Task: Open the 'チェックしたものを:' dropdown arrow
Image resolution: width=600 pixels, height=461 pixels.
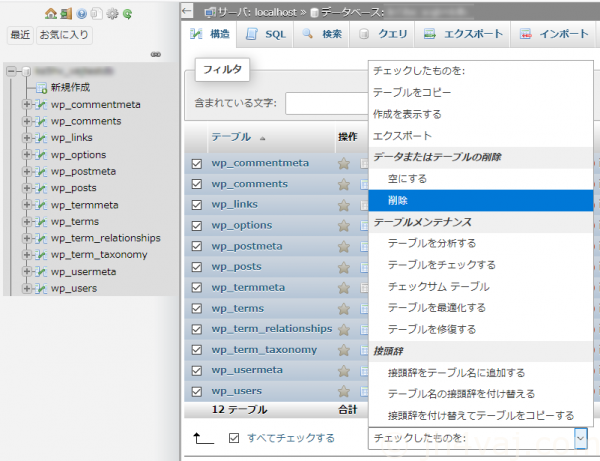Action: [581, 438]
